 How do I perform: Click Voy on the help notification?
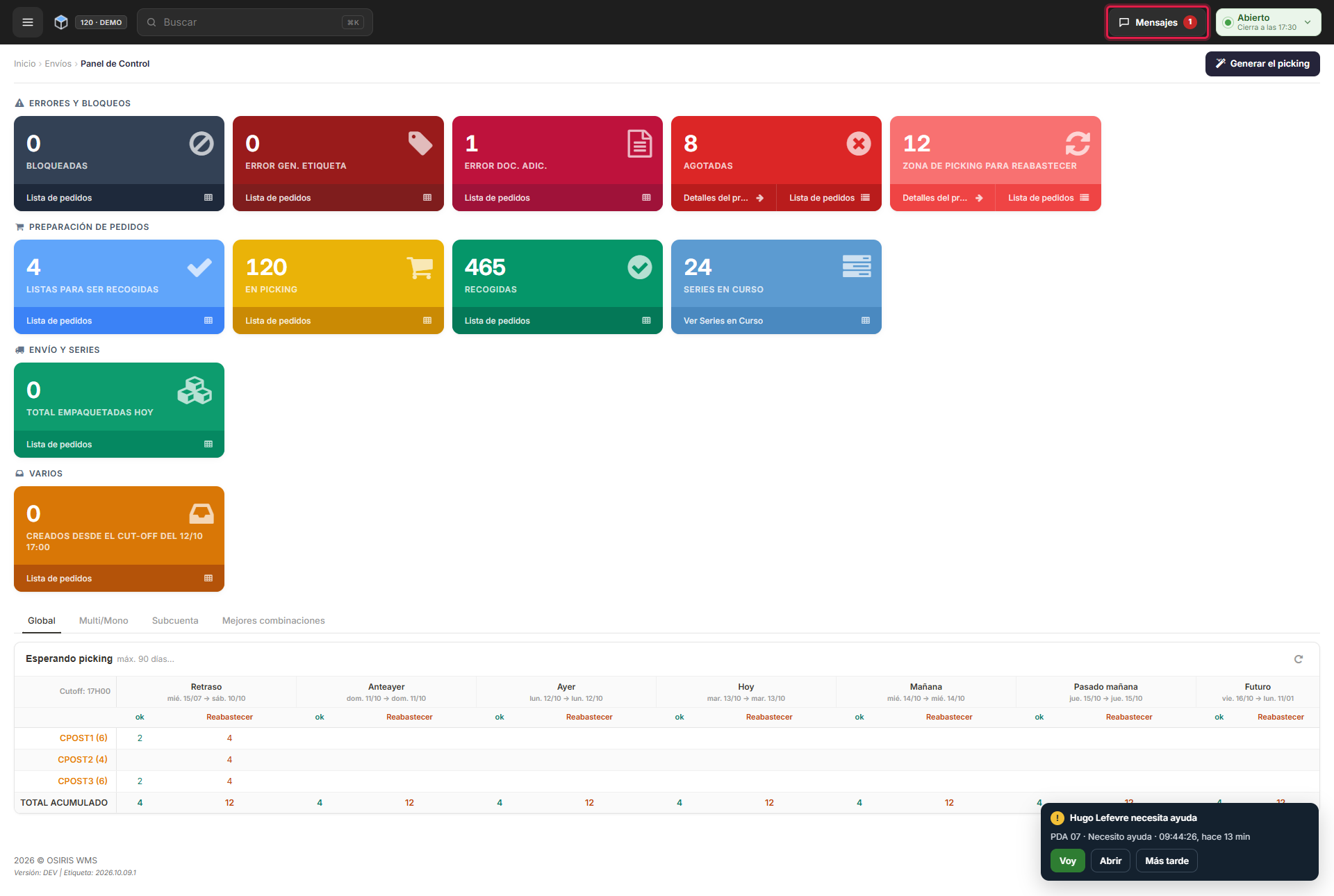tap(1067, 861)
